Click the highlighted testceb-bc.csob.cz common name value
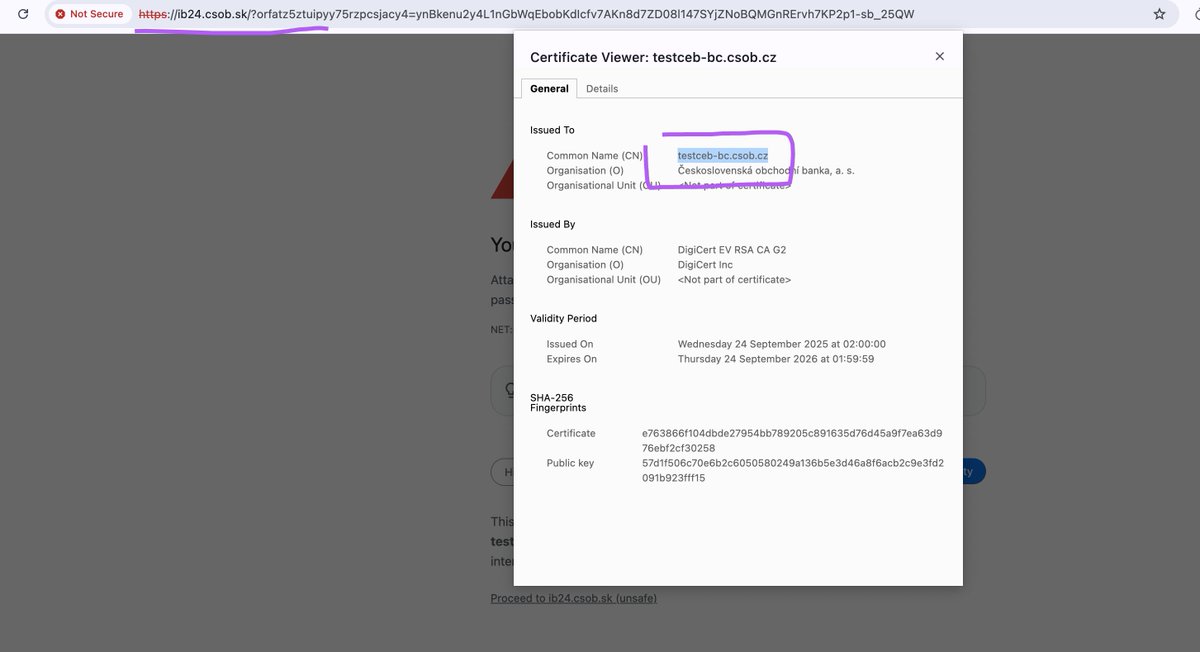The height and width of the screenshot is (652, 1200). tap(722, 155)
